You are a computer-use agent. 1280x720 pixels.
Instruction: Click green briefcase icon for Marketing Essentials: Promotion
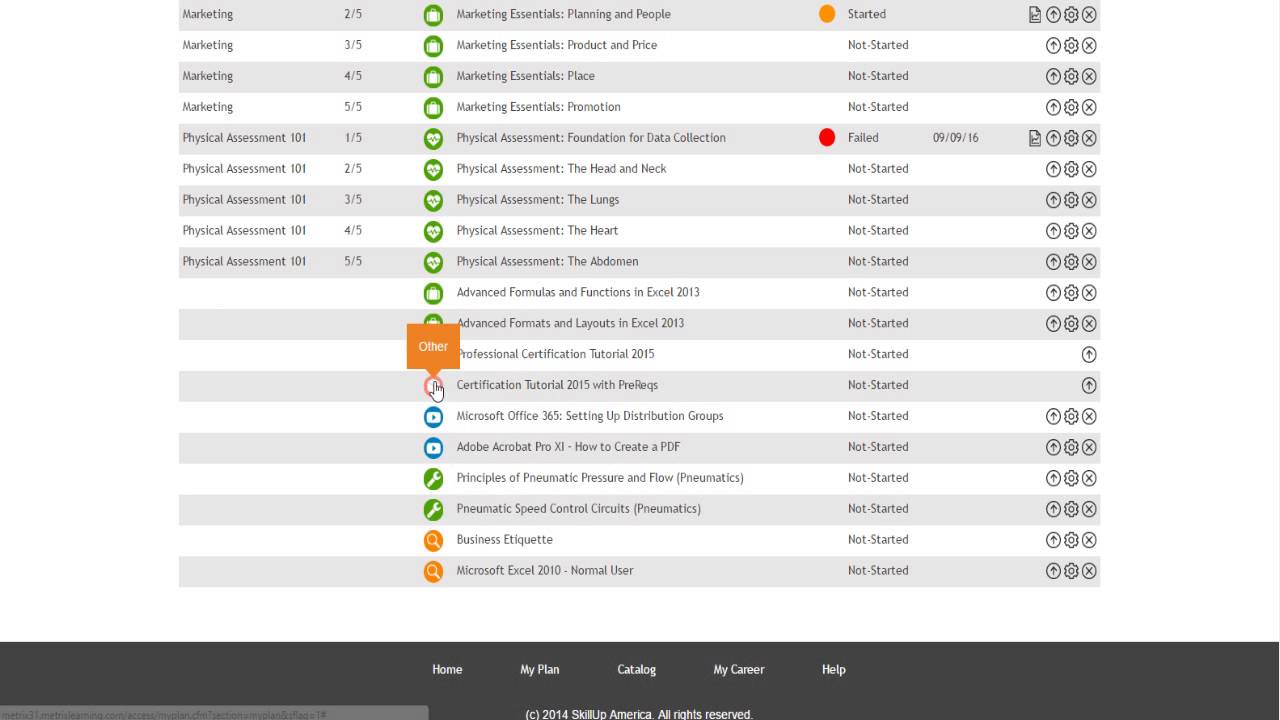click(433, 107)
